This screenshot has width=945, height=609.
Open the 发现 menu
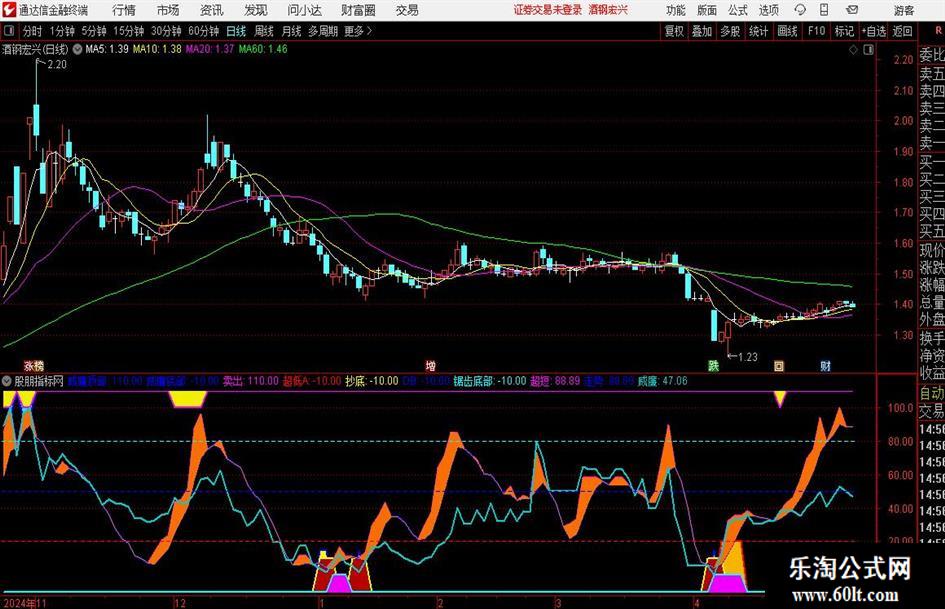[x=256, y=10]
